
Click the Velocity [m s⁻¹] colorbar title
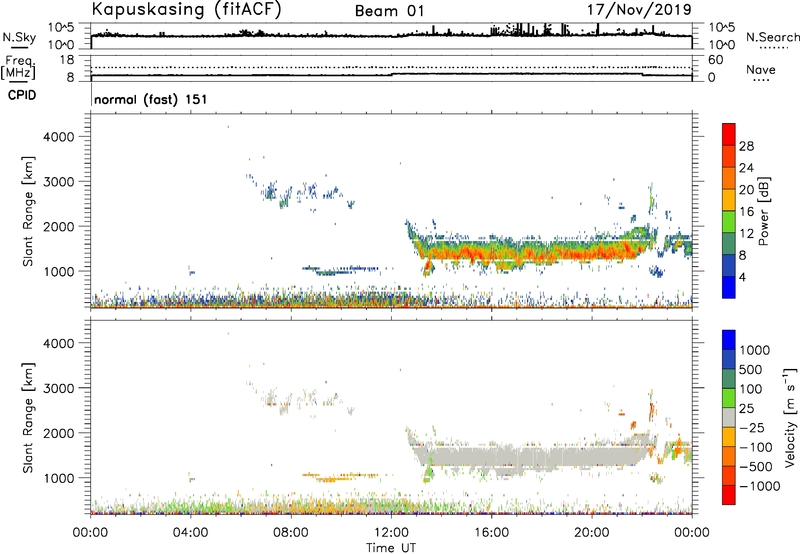pos(790,417)
